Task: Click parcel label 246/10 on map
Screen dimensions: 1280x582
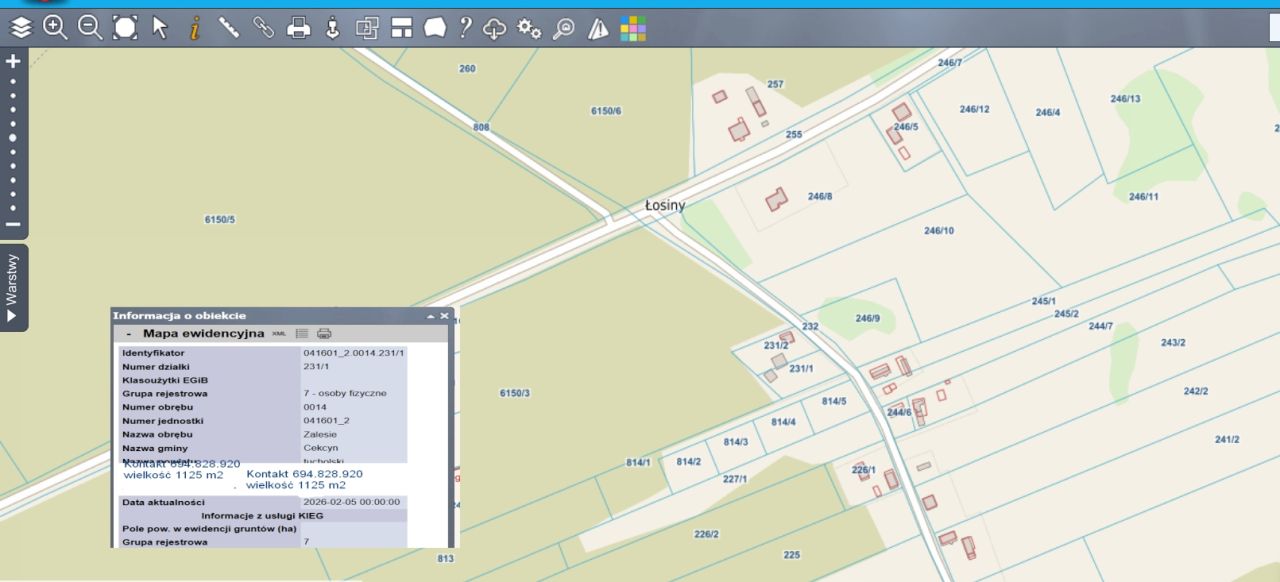Action: coord(938,231)
